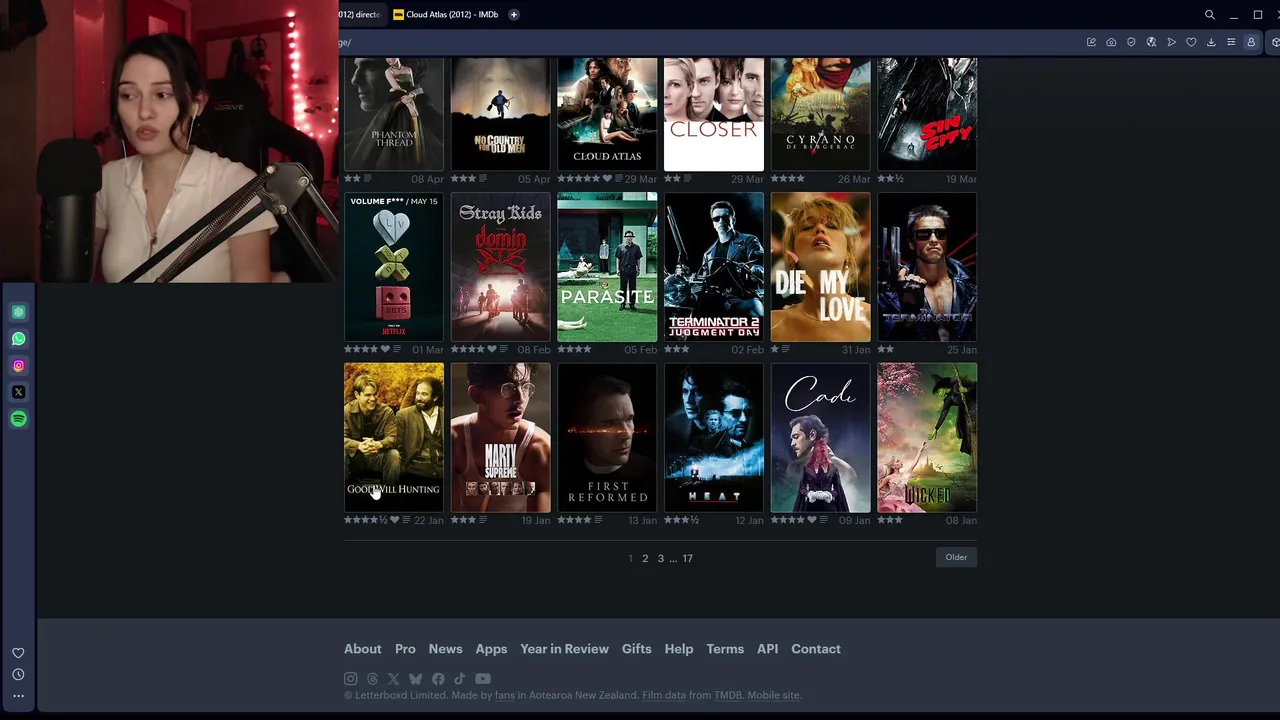Open the Parasite poster
Image resolution: width=1280 pixels, height=720 pixels.
607,267
